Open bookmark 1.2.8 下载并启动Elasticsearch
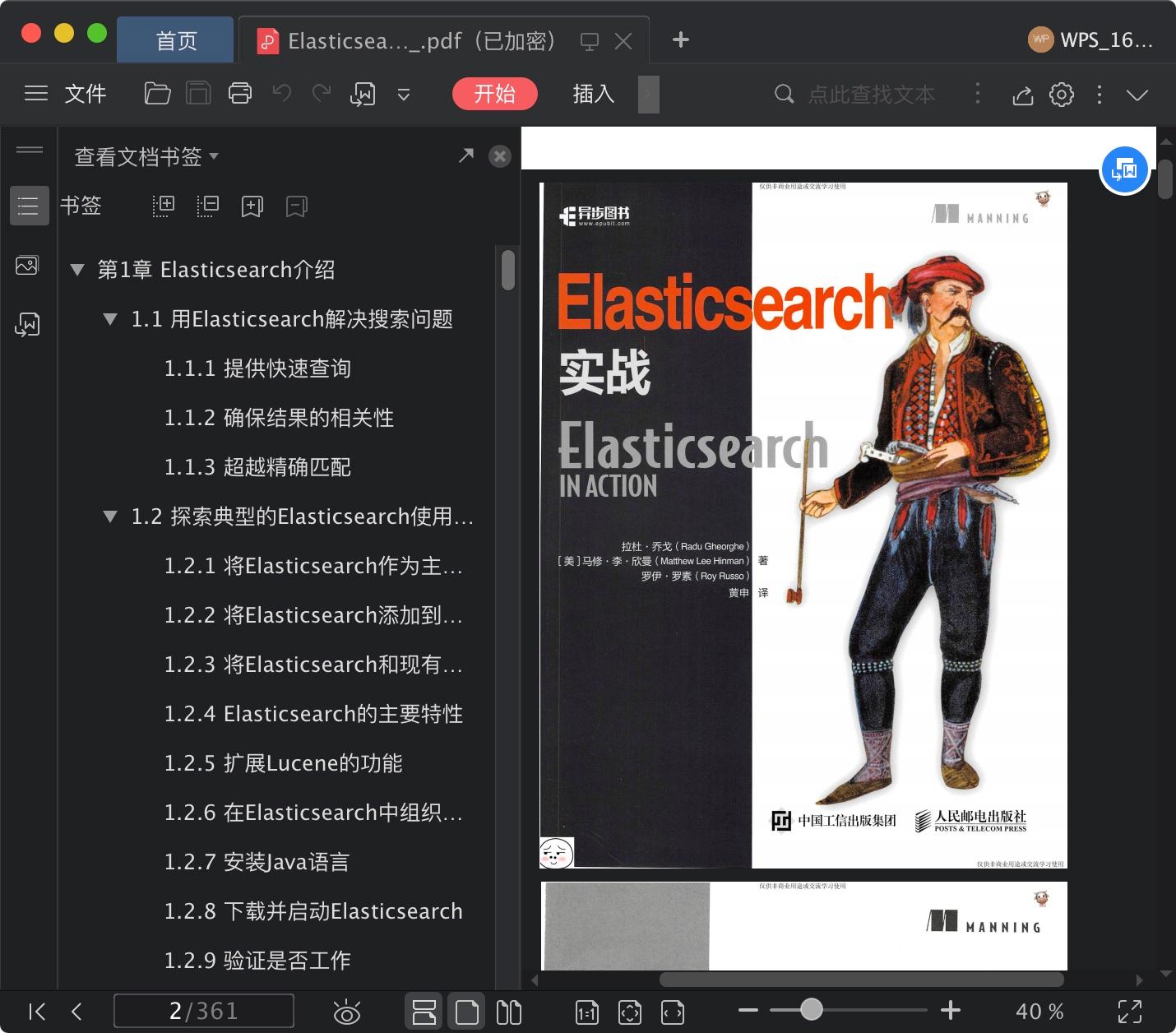This screenshot has width=1176, height=1033. (313, 911)
